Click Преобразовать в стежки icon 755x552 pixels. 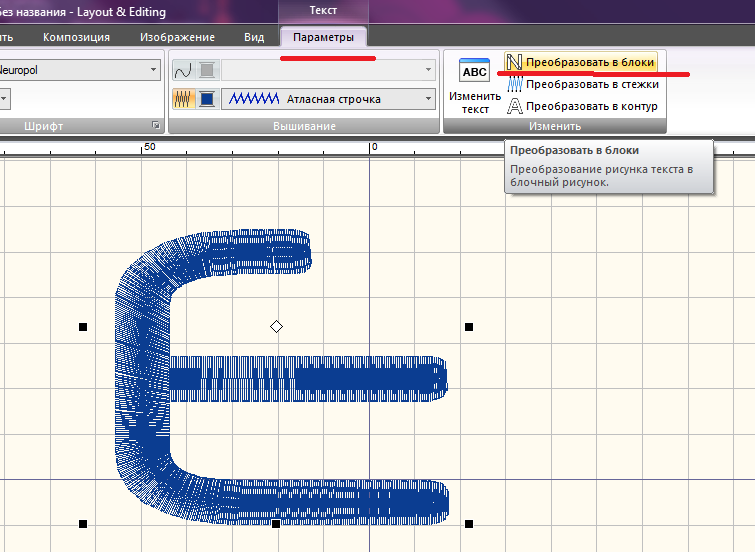pos(515,85)
